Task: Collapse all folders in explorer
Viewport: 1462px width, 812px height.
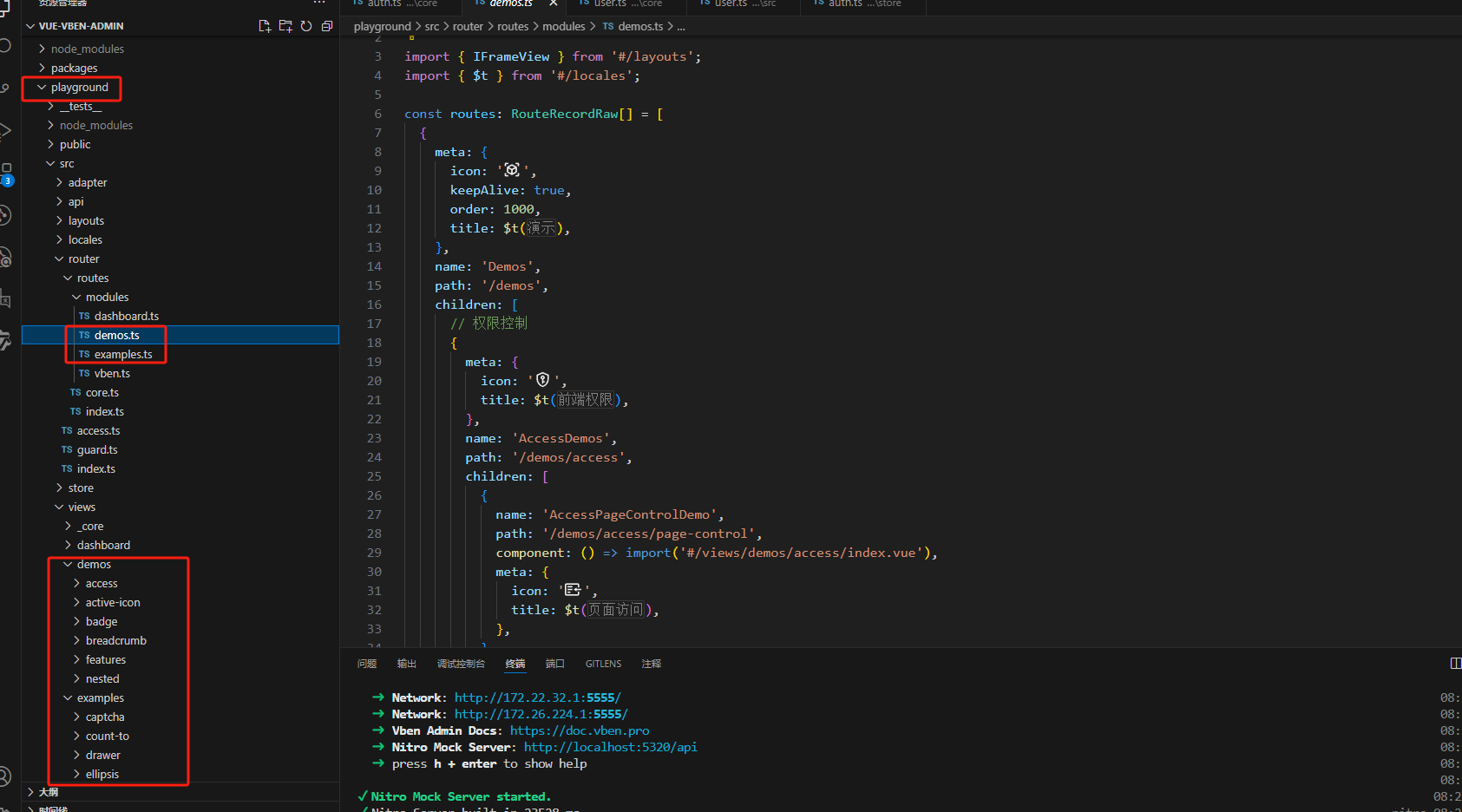Action: (x=327, y=26)
